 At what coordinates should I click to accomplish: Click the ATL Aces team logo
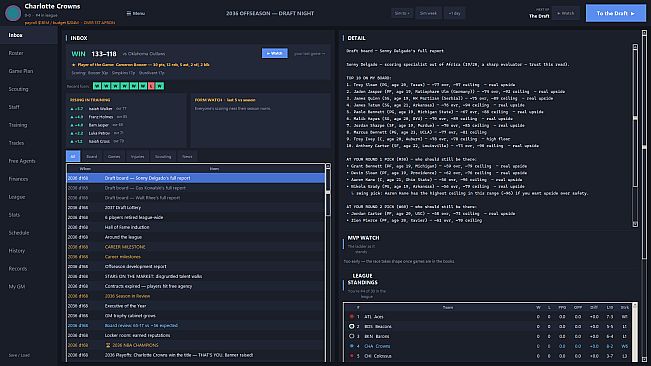(352, 317)
